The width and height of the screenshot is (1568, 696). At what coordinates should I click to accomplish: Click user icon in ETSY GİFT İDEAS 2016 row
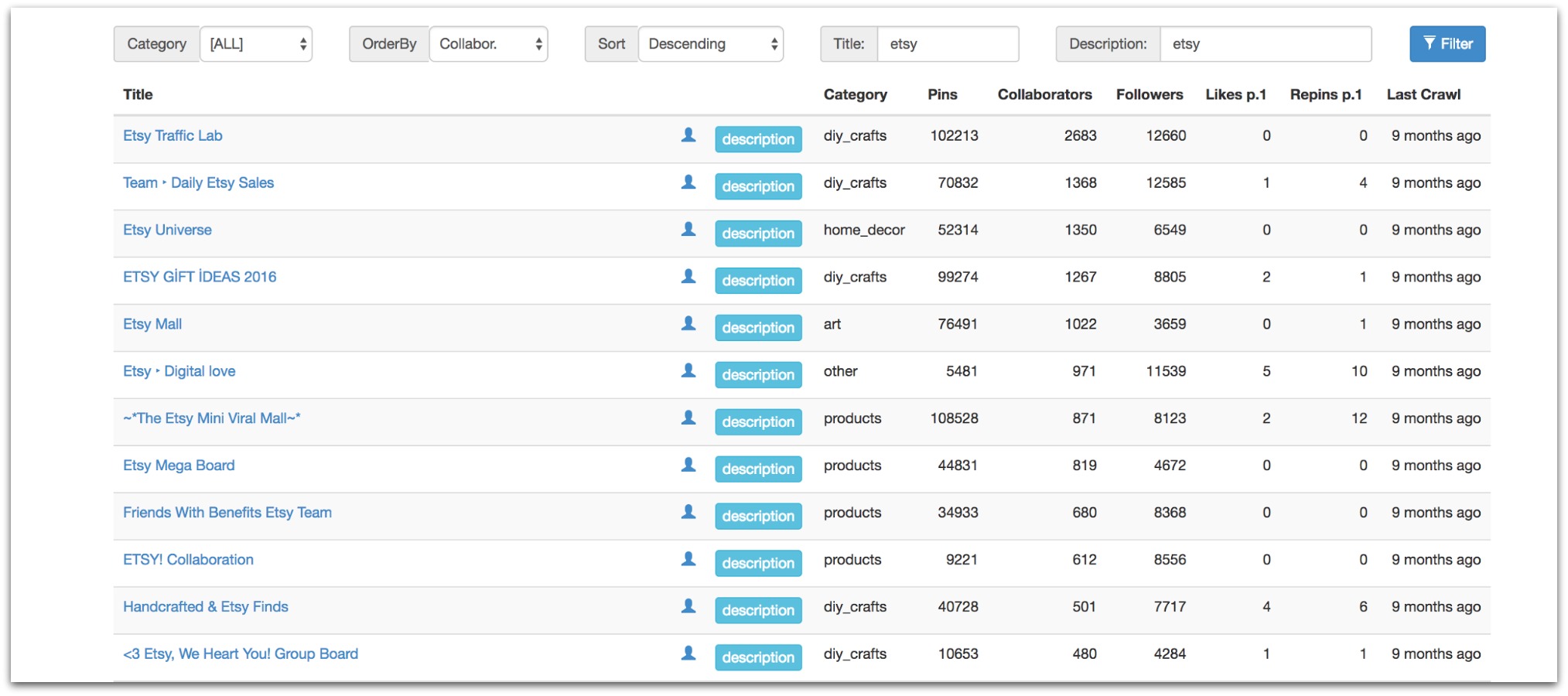[x=688, y=277]
